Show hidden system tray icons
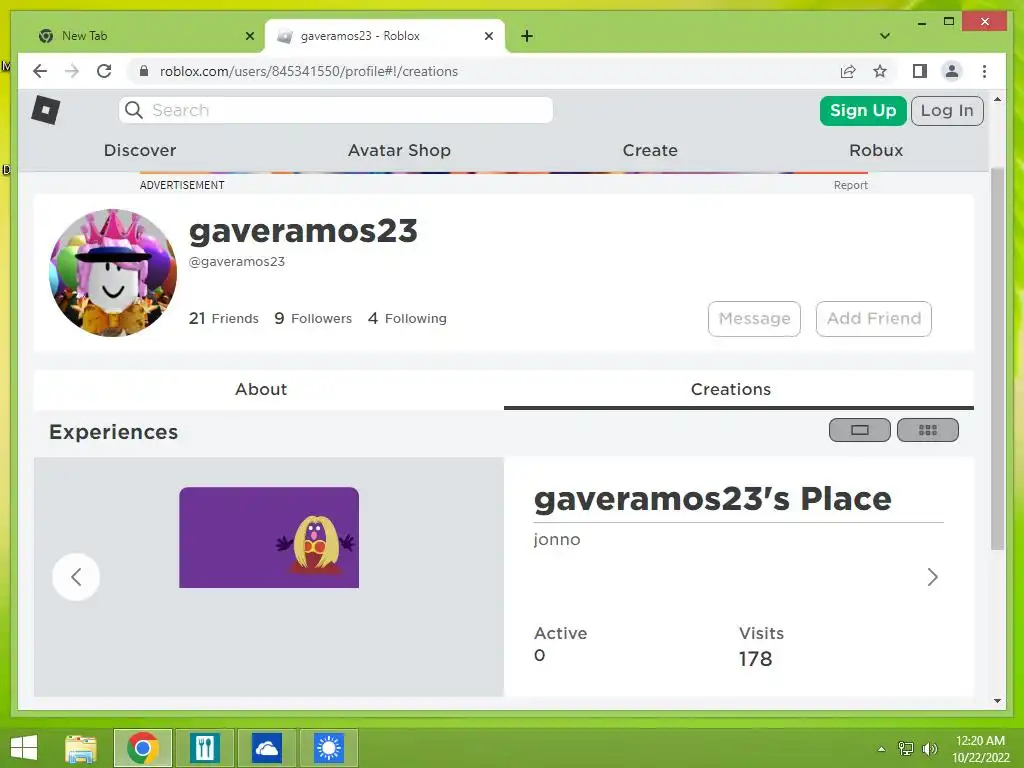The height and width of the screenshot is (768, 1024). coord(881,749)
